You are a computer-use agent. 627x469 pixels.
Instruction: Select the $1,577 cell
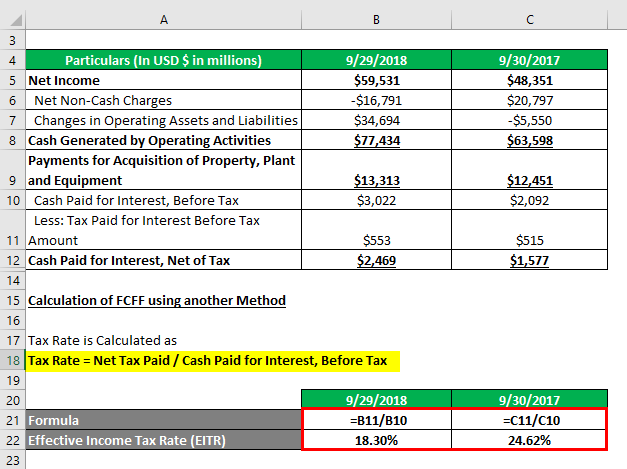pos(529,260)
